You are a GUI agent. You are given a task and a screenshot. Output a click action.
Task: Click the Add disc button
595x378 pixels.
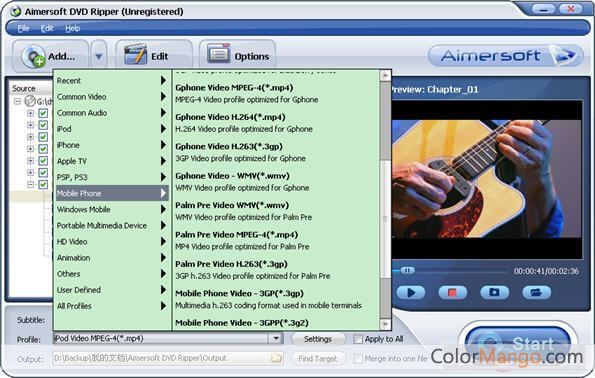pos(50,56)
